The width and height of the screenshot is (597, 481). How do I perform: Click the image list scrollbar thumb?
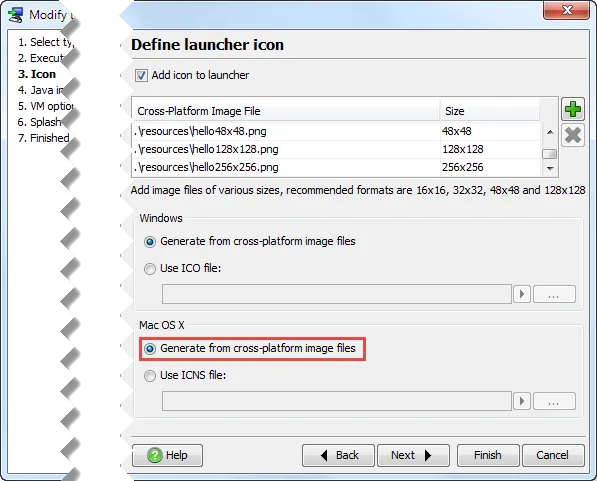pyautogui.click(x=549, y=154)
